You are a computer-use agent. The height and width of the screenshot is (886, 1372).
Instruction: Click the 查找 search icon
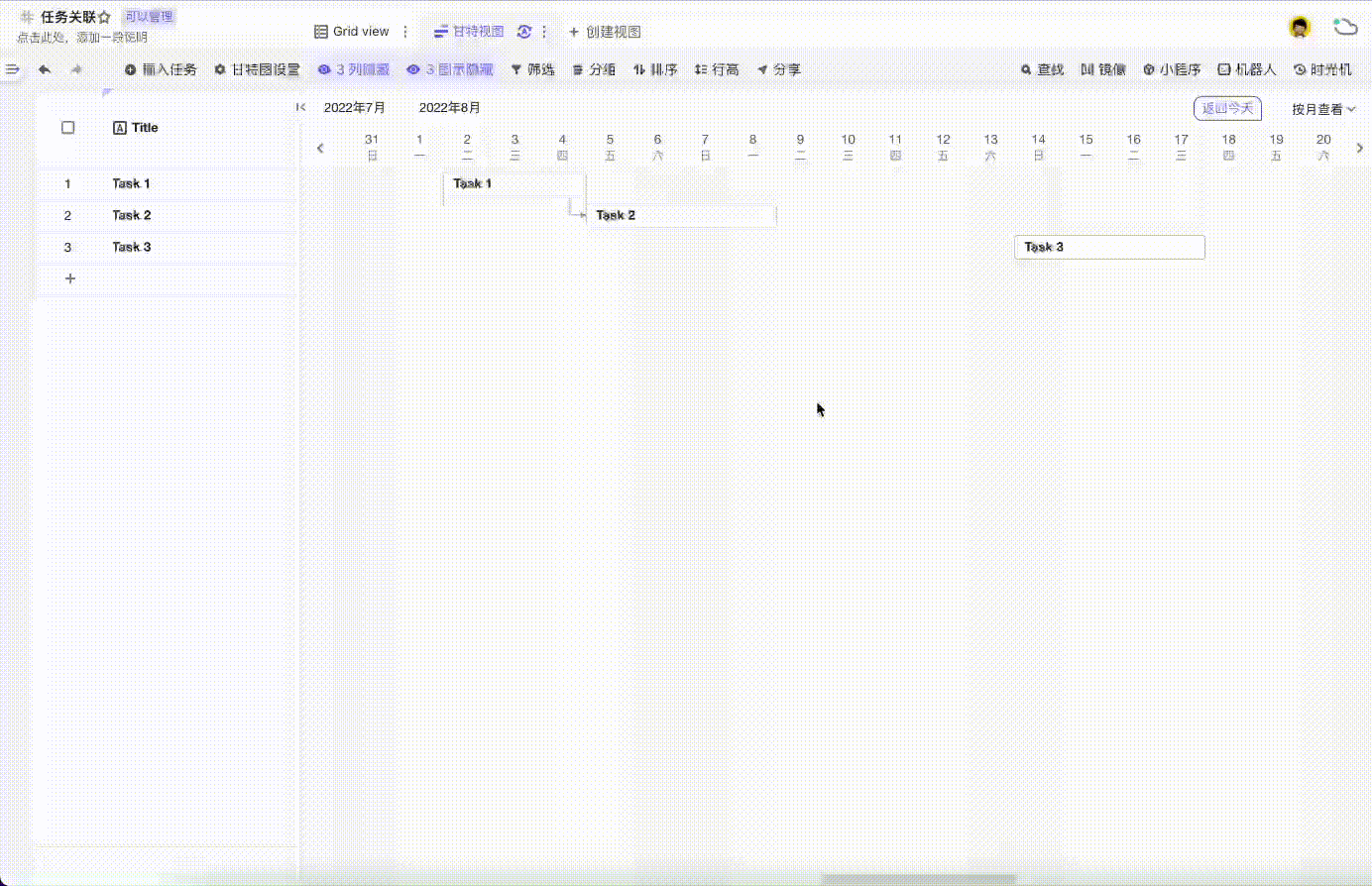[1042, 69]
